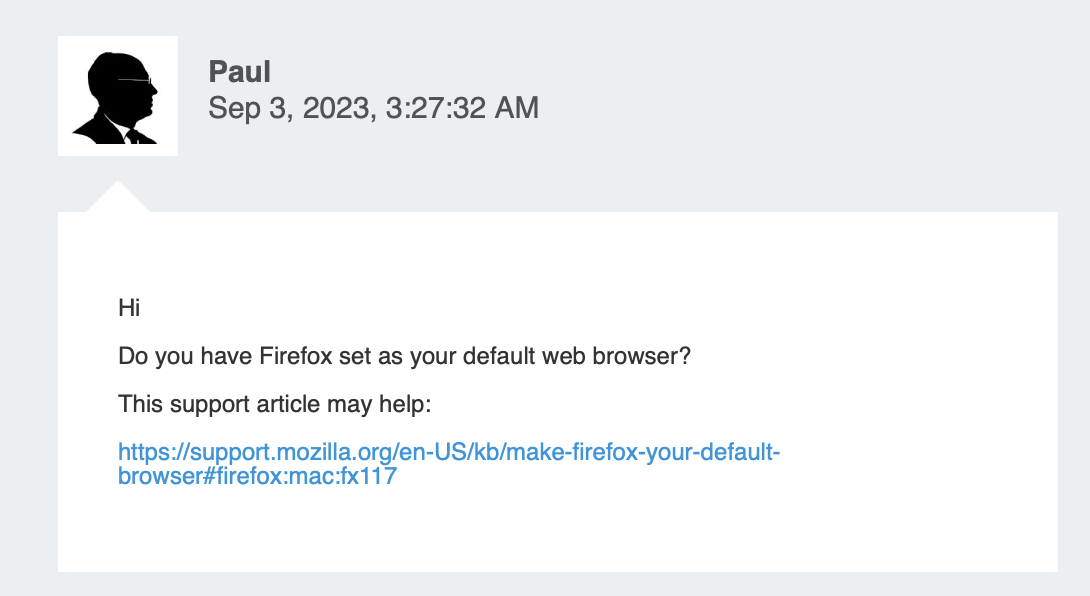This screenshot has height=596, width=1090.
Task: Click Paul's silhouette avatar image
Action: click(118, 96)
